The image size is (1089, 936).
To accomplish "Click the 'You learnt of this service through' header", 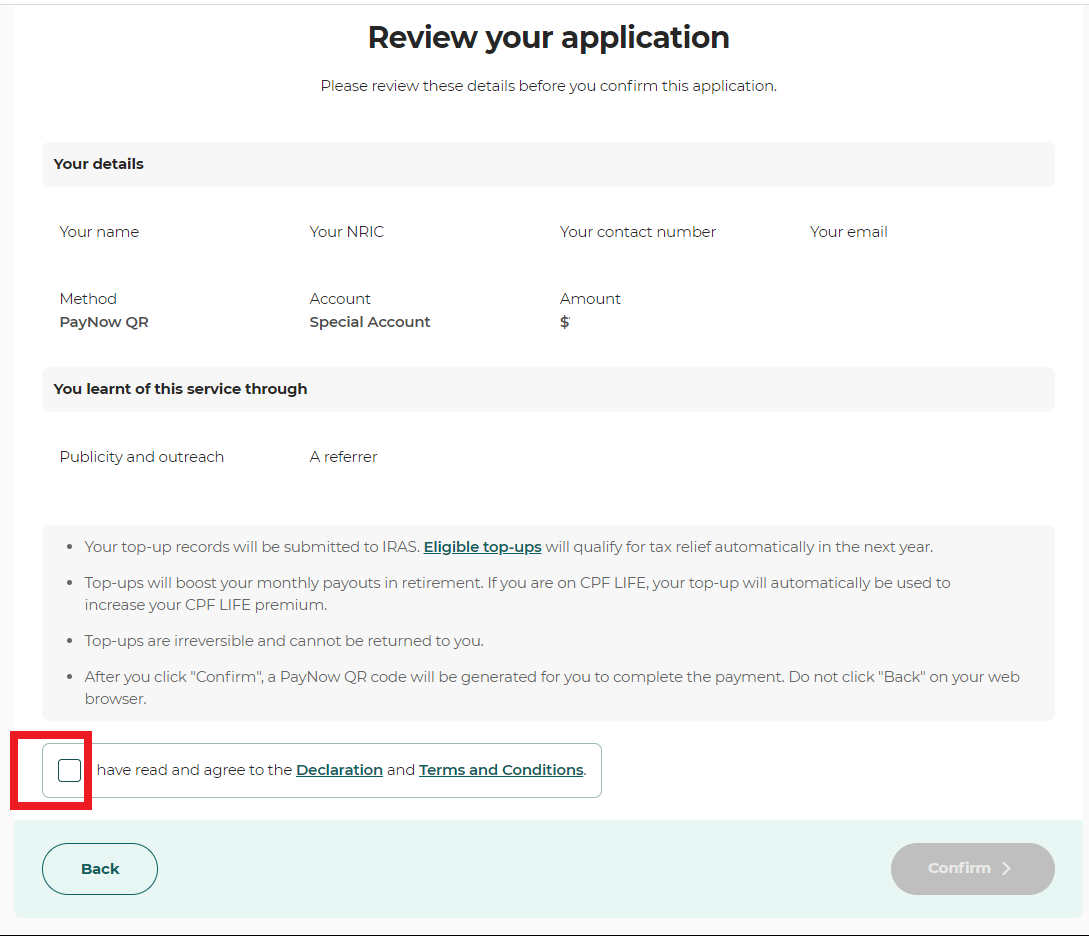I will click(180, 389).
